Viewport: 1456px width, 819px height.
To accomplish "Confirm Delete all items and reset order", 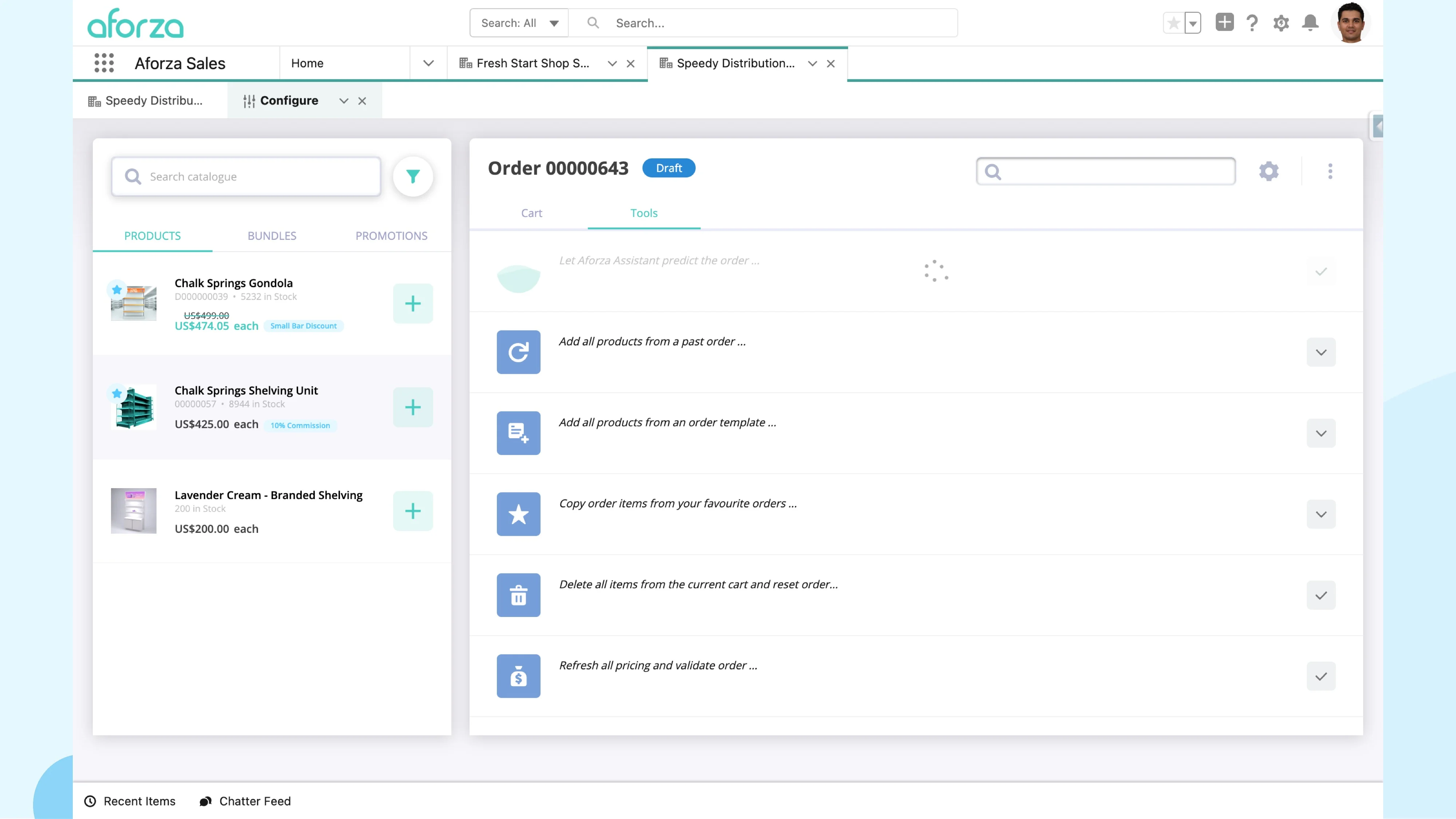I will point(1321,595).
